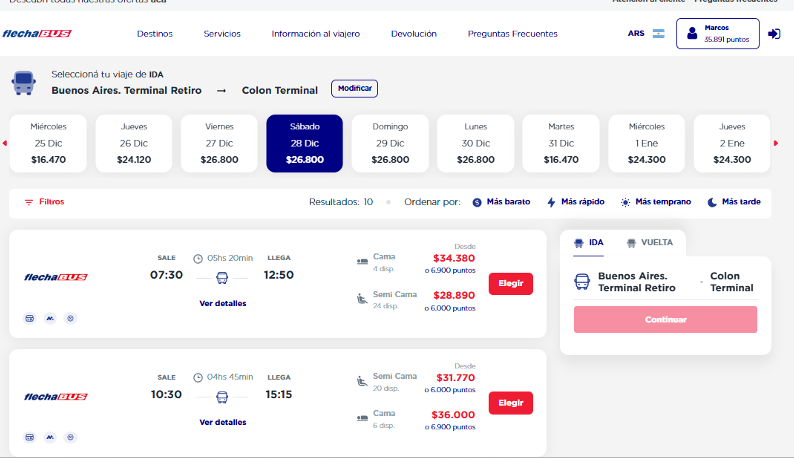Click the pink Continuar button
Image resolution: width=794 pixels, height=458 pixels.
(665, 320)
